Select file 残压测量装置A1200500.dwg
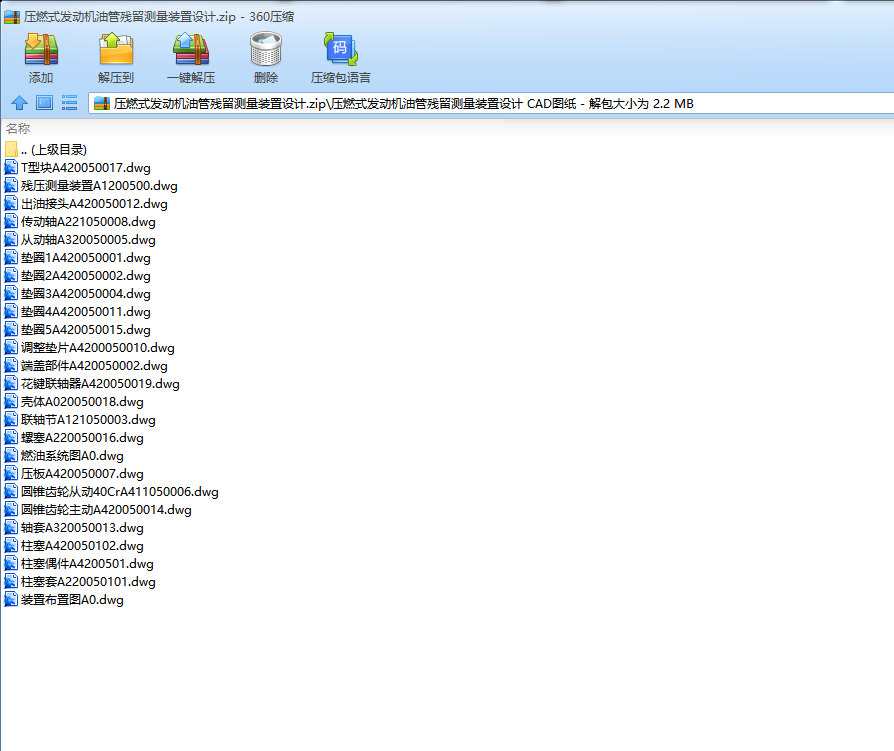 click(x=91, y=185)
